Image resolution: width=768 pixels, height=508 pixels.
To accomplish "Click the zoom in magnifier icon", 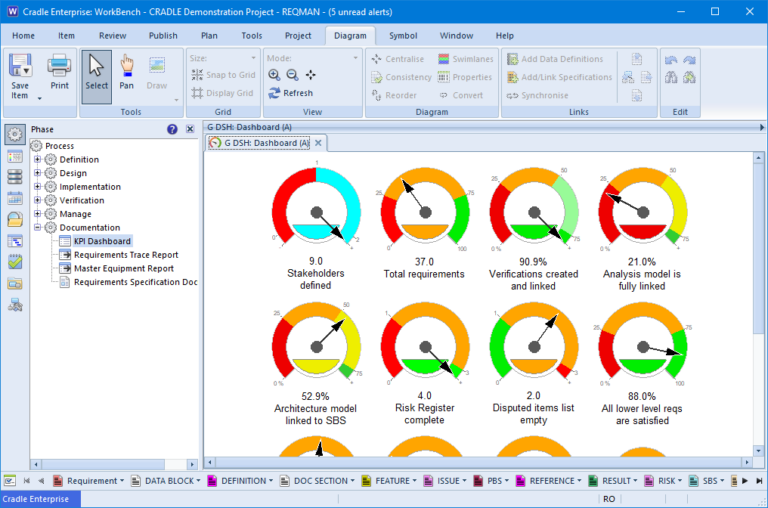I will pyautogui.click(x=274, y=75).
